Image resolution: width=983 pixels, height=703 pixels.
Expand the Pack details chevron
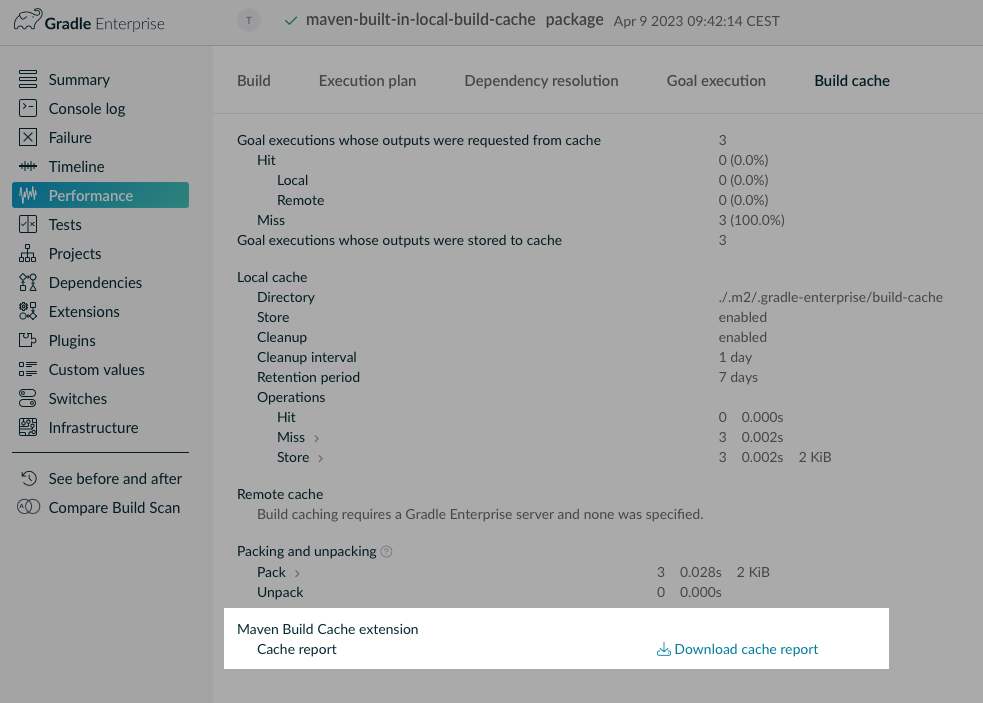pyautogui.click(x=297, y=573)
